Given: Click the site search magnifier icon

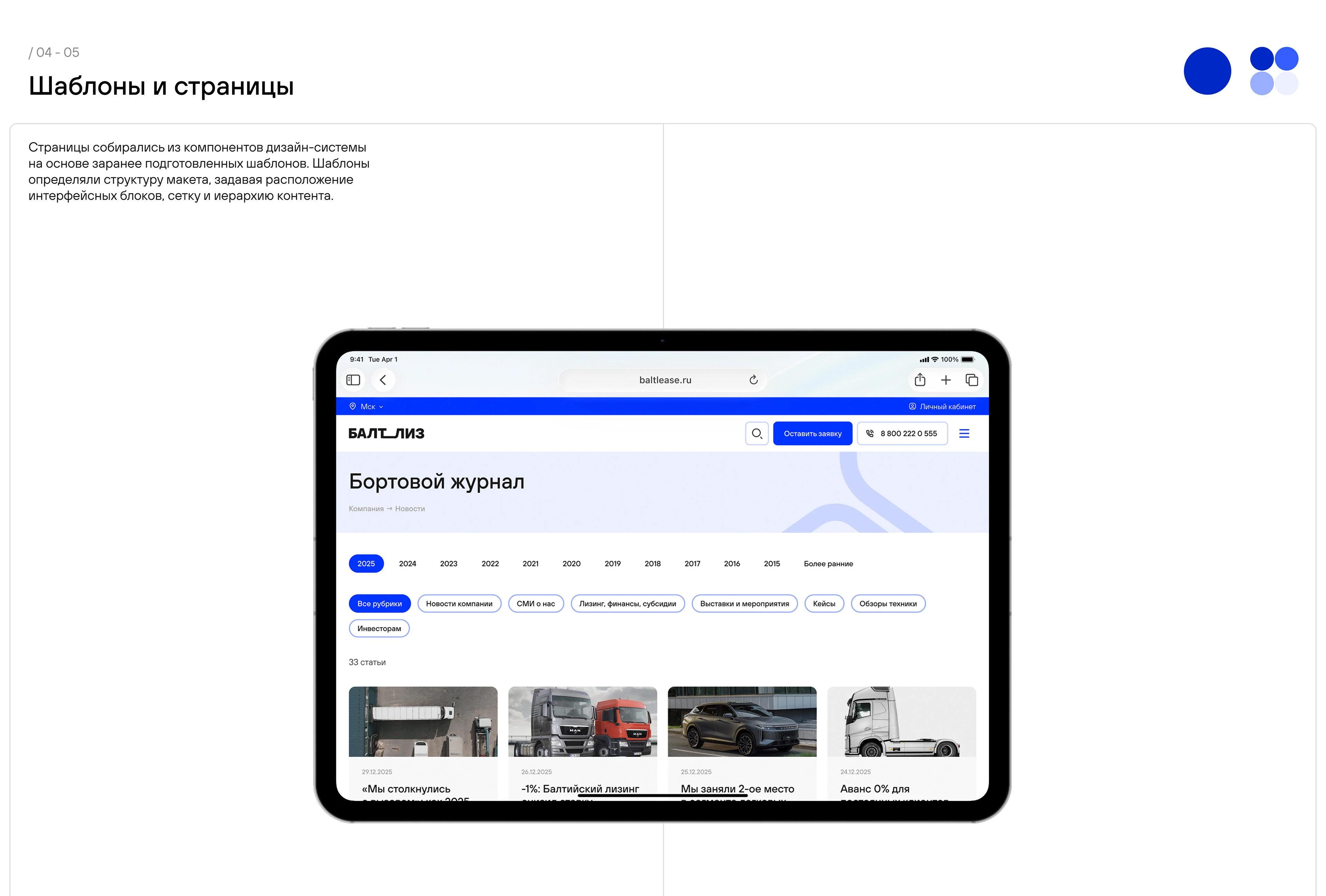Looking at the screenshot, I should click(757, 433).
